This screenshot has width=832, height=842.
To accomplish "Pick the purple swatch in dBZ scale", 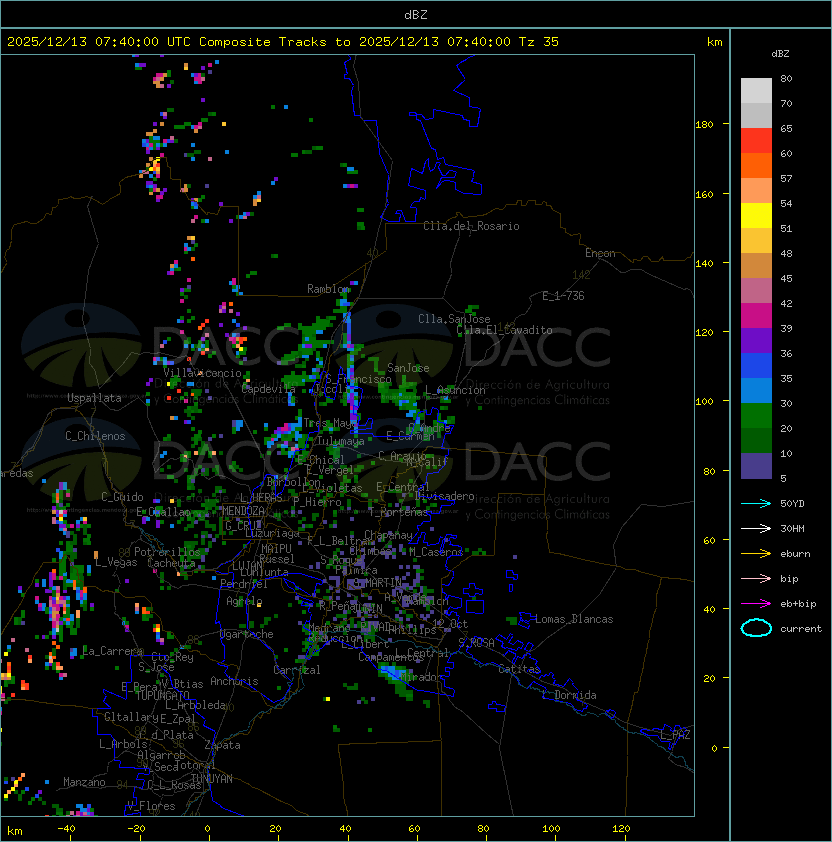I will (x=756, y=340).
